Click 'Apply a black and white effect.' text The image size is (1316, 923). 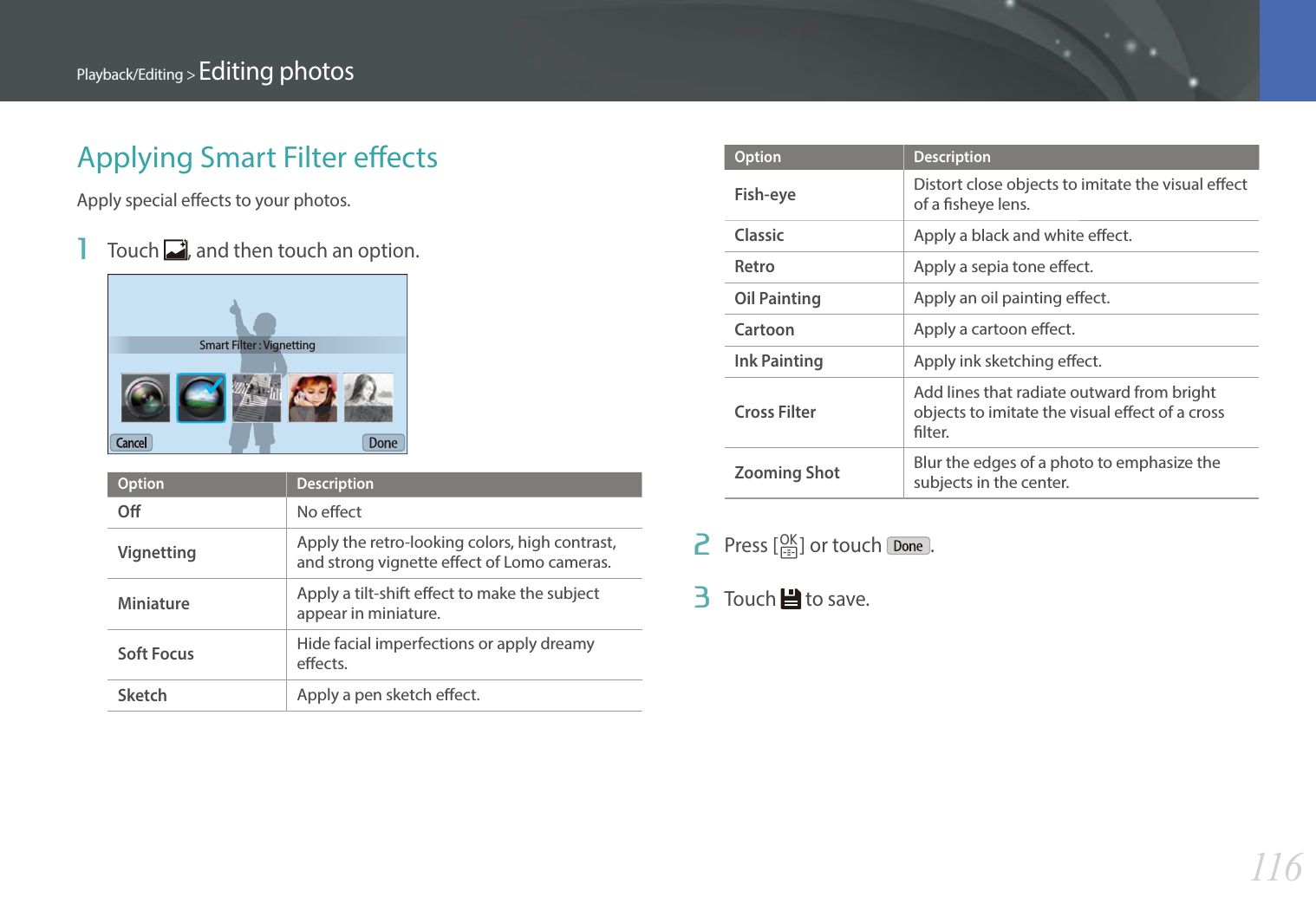tap(1023, 236)
